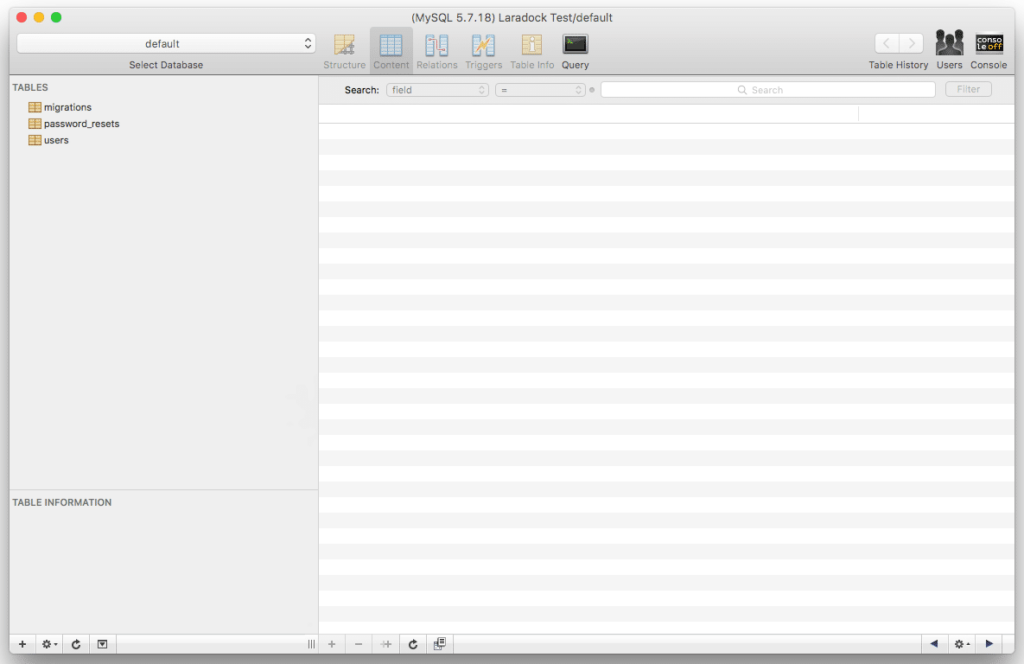Toggle the Console icon
The width and height of the screenshot is (1024, 664).
click(988, 50)
